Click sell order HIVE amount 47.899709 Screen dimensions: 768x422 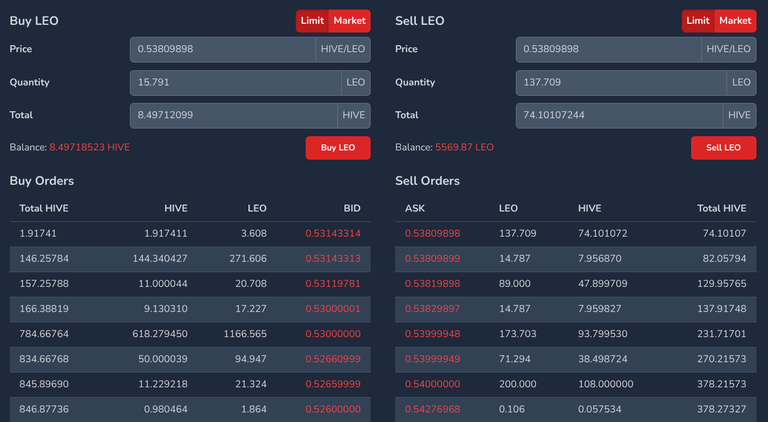tap(603, 283)
